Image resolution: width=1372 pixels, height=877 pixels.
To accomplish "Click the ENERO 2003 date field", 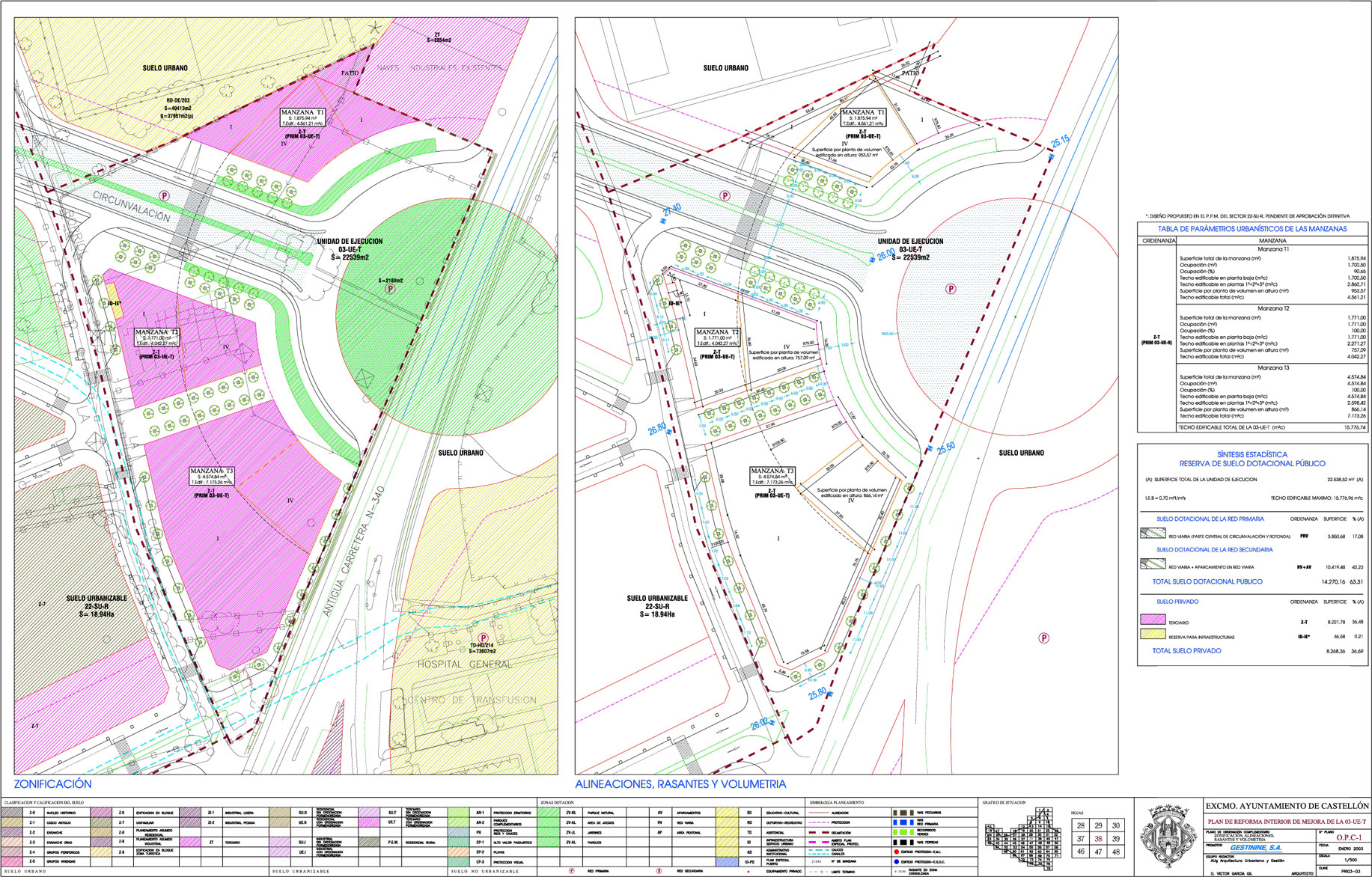I will click(1350, 849).
